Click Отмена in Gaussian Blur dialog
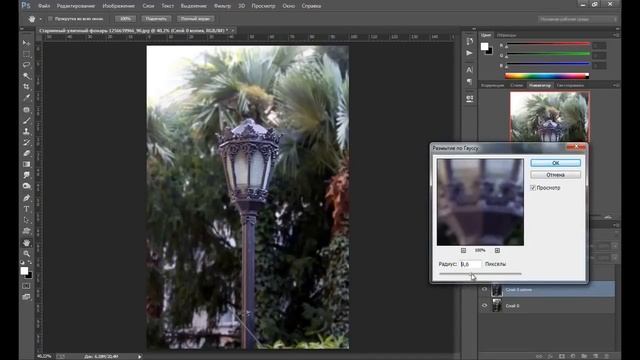 tap(556, 175)
